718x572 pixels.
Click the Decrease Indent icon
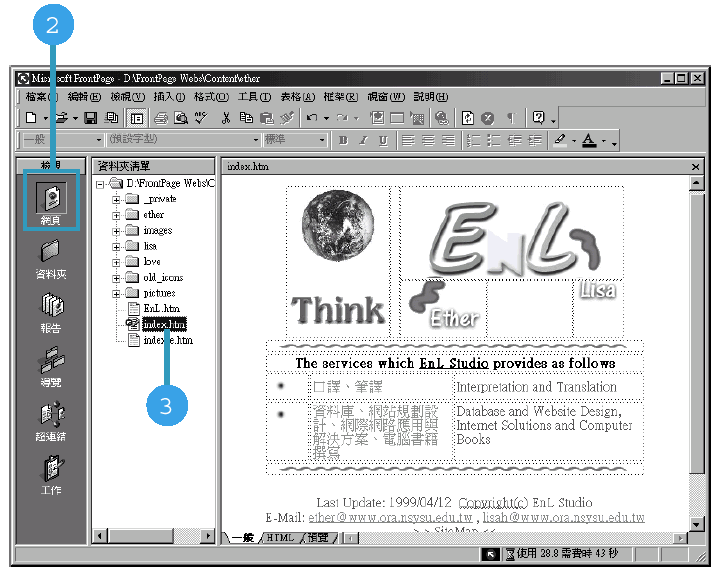pos(514,140)
